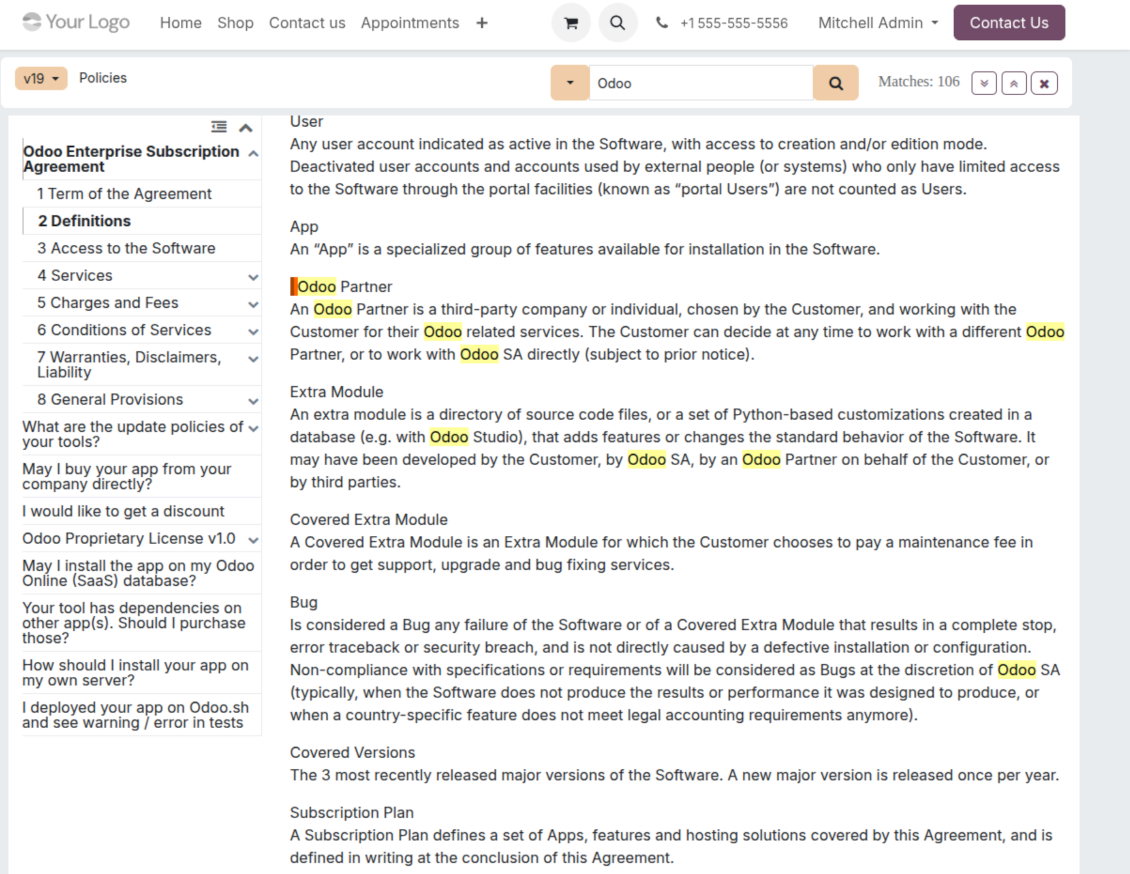The height and width of the screenshot is (874, 1130).
Task: Open the search options dropdown arrow
Action: [x=570, y=83]
